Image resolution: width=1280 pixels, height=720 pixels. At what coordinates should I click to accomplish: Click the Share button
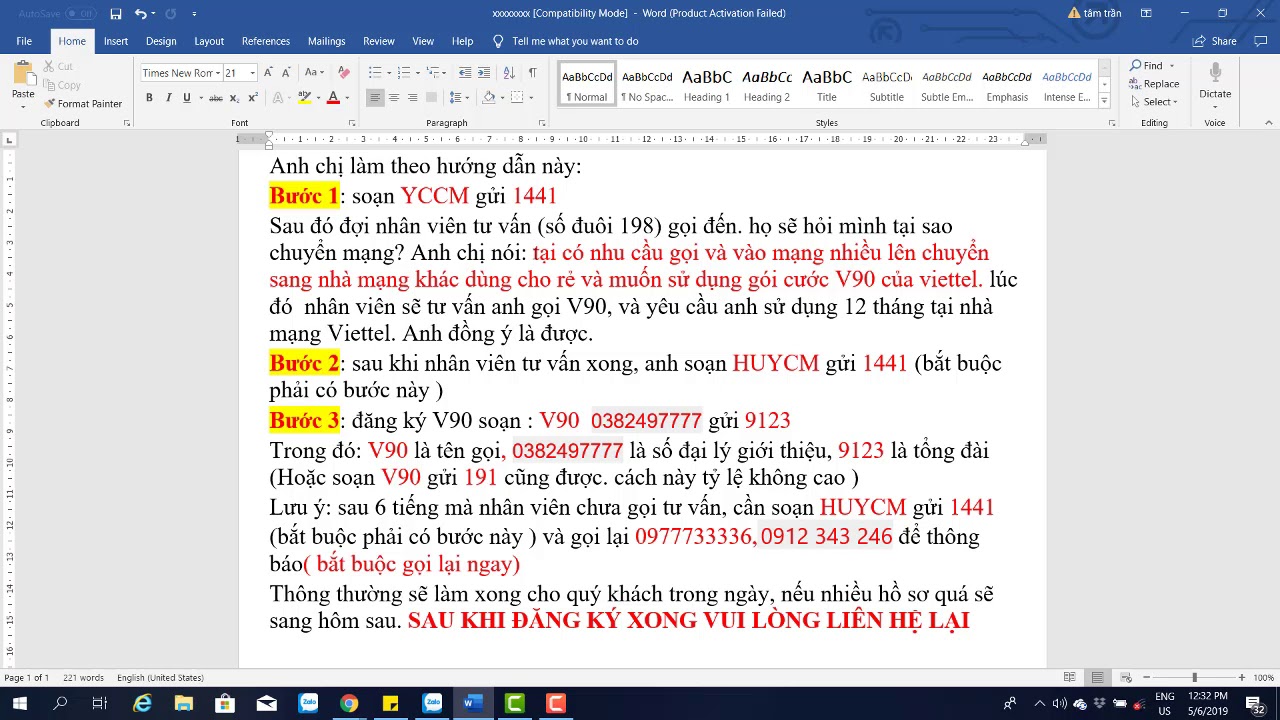tap(1215, 41)
